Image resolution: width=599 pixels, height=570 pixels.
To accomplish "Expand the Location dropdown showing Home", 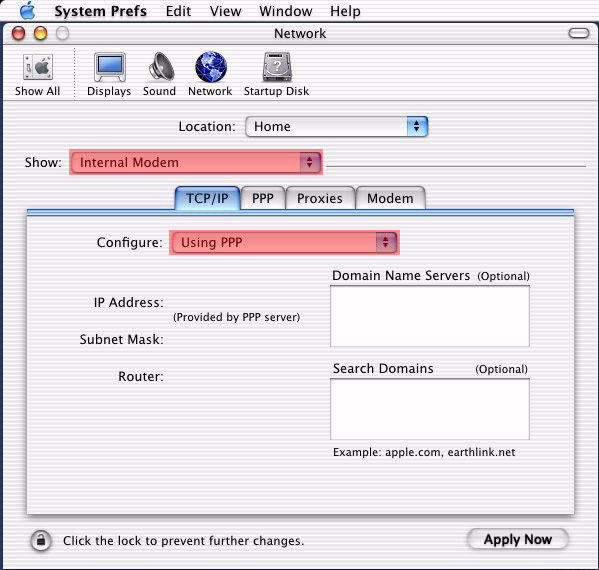I will pyautogui.click(x=337, y=126).
